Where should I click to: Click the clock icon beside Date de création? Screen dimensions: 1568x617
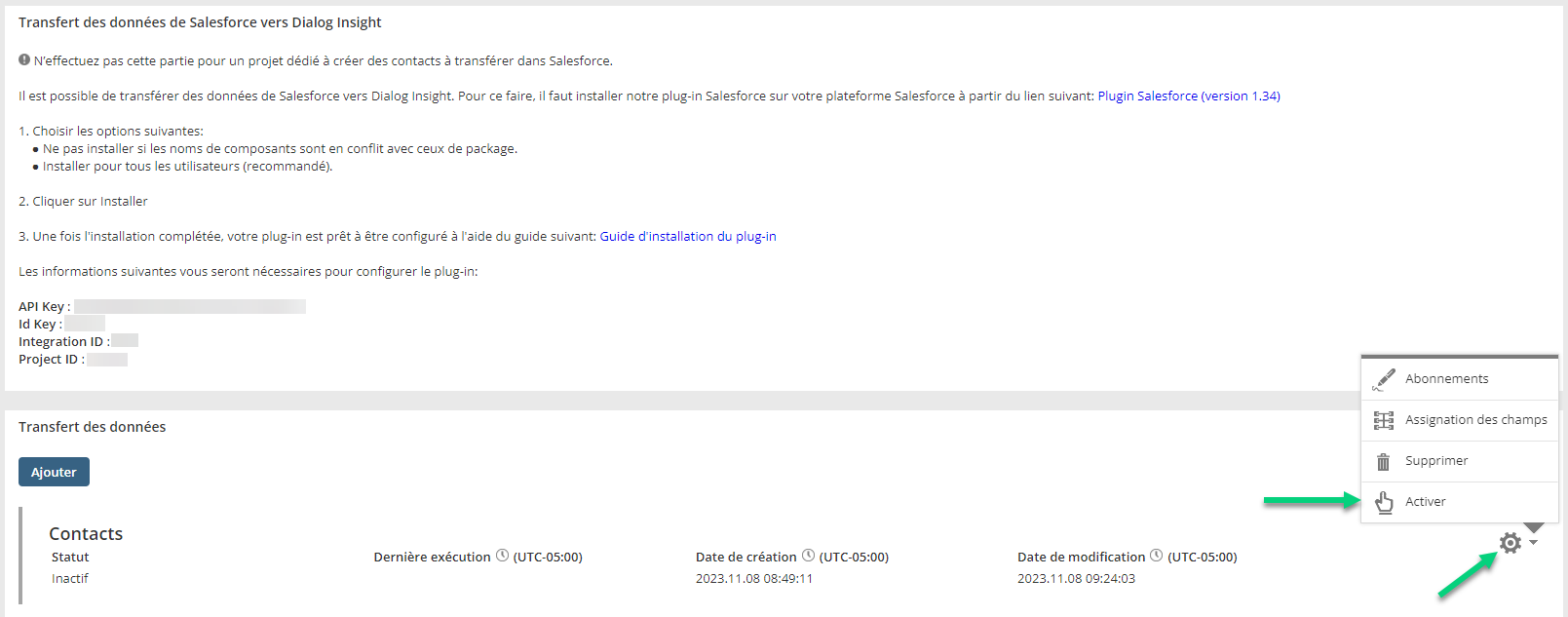click(808, 556)
